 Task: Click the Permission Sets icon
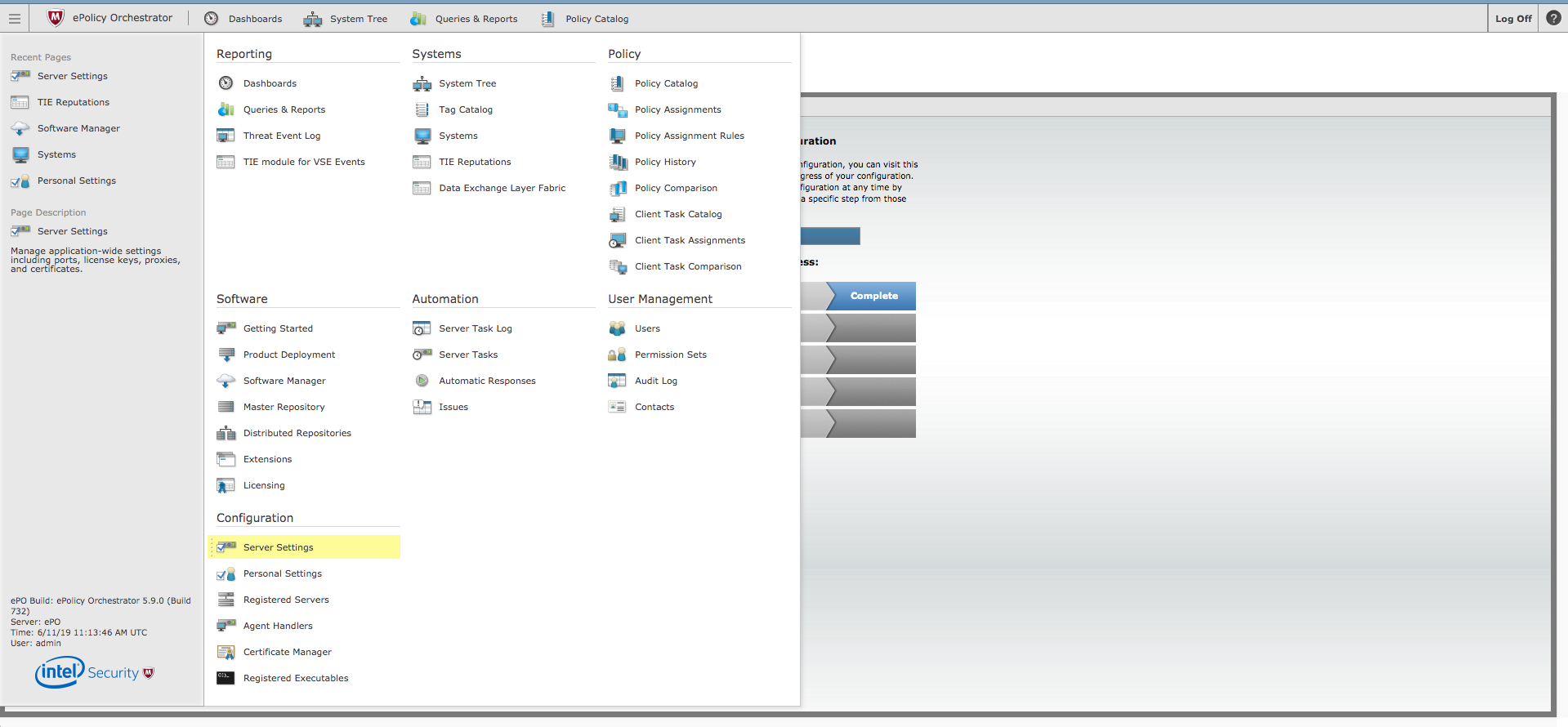pyautogui.click(x=618, y=355)
